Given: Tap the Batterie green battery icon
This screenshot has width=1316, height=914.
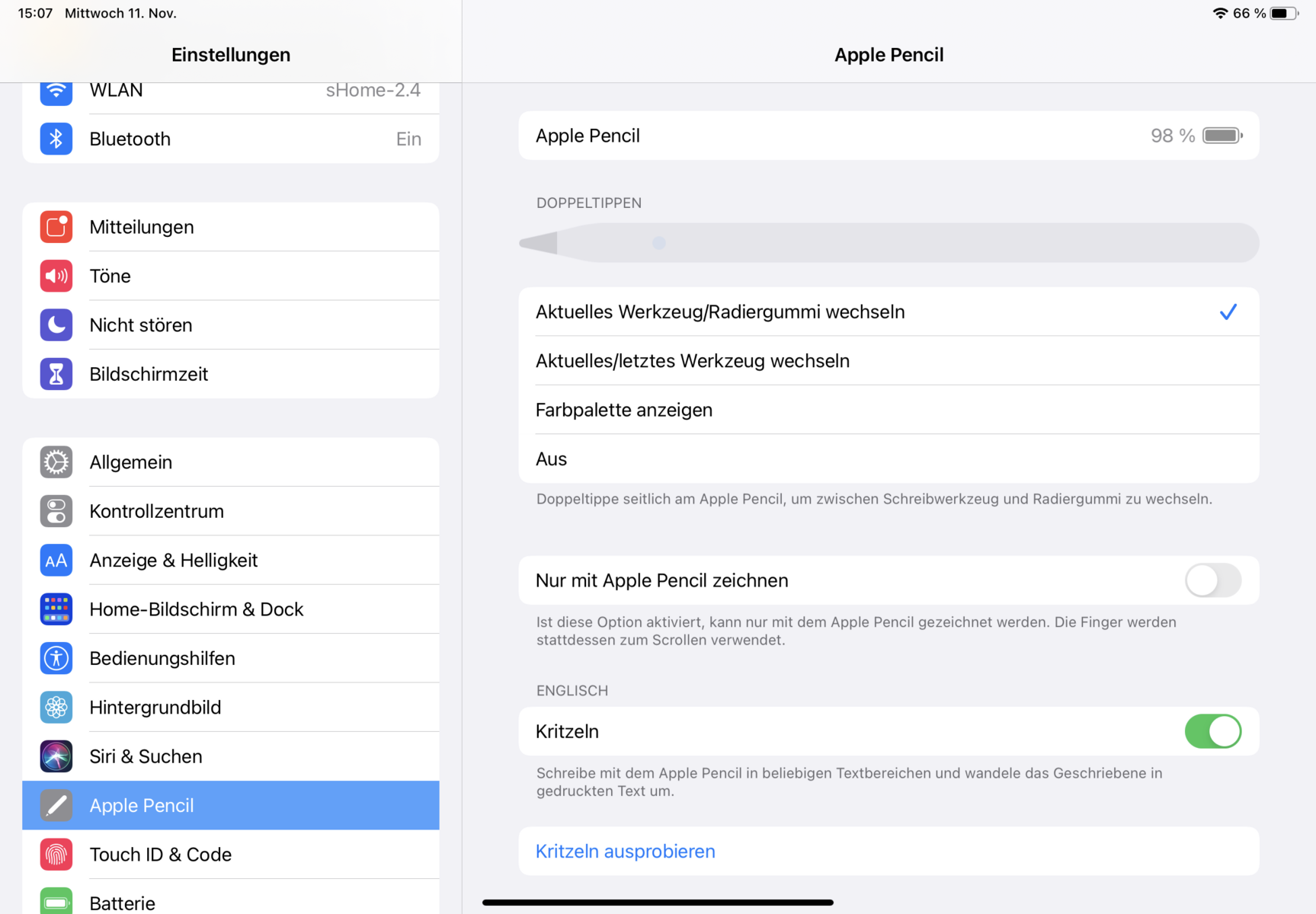Looking at the screenshot, I should [x=56, y=901].
